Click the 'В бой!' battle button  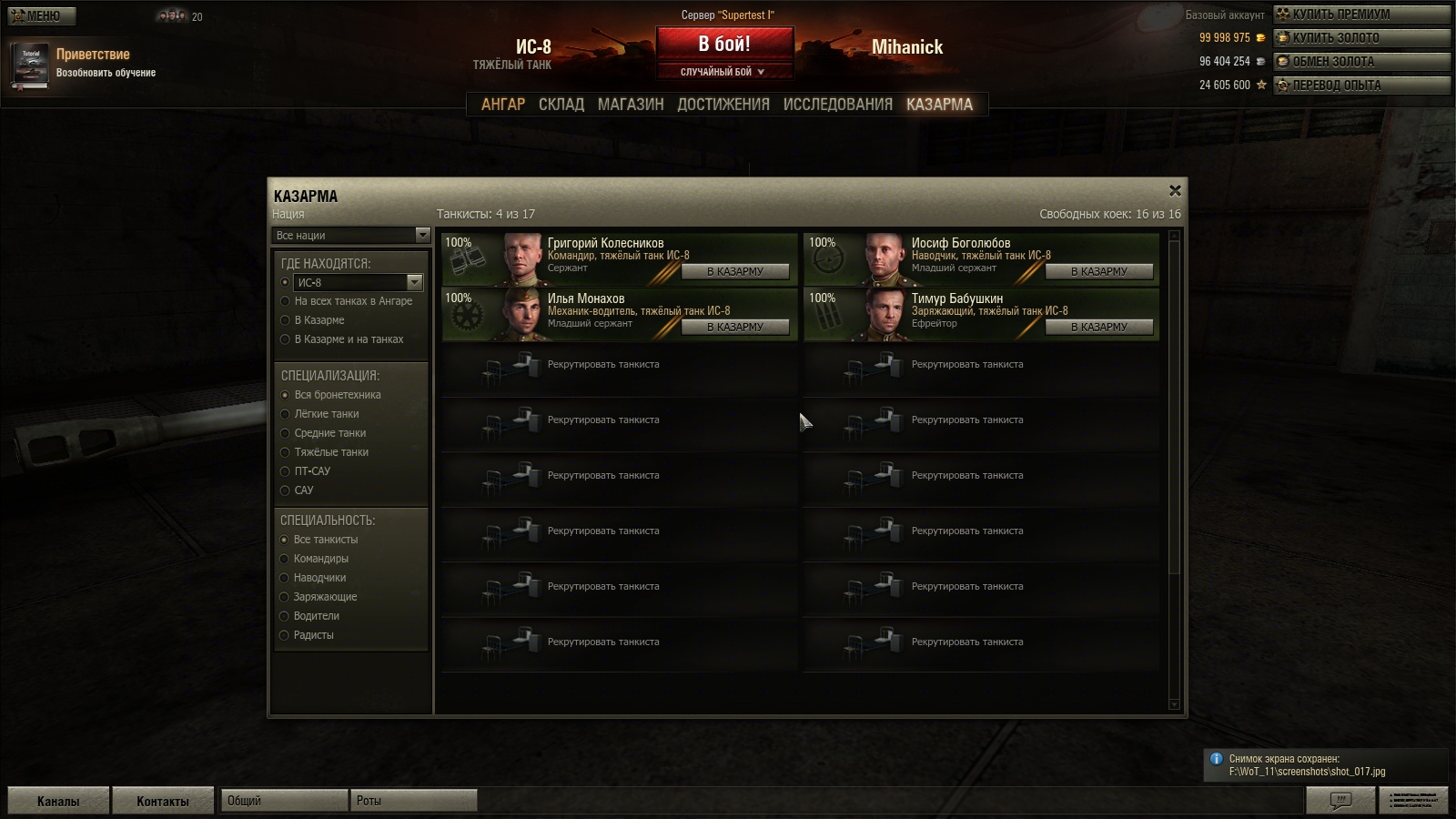click(x=724, y=44)
